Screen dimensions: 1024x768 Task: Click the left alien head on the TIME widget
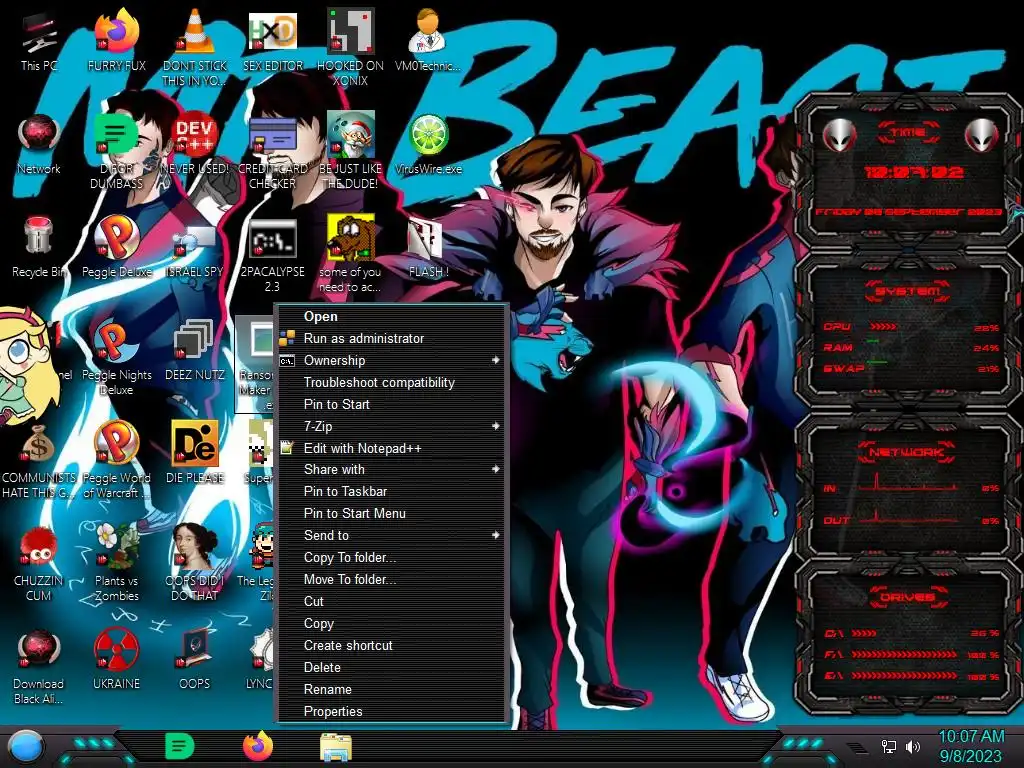pos(839,136)
